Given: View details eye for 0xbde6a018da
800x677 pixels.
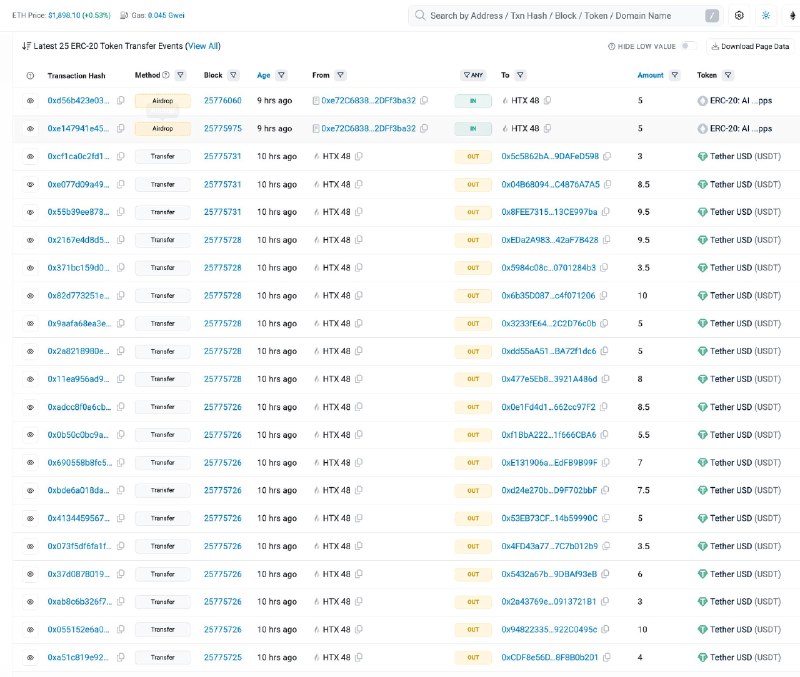Looking at the screenshot, I should (x=30, y=490).
